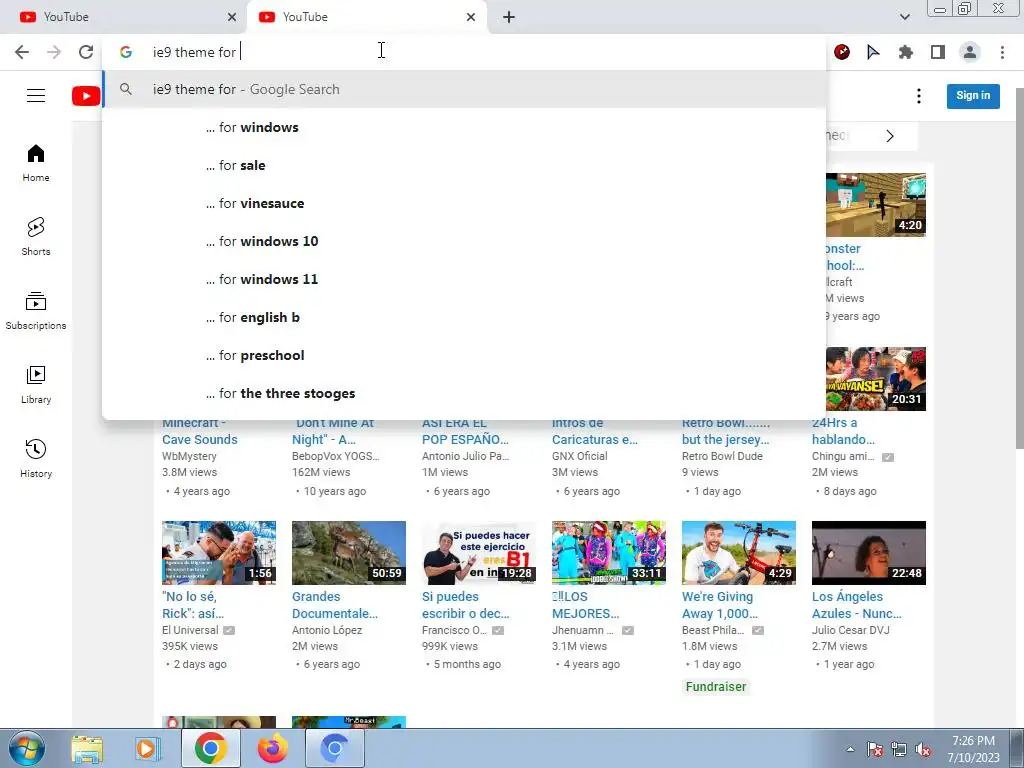Viewport: 1024px width, 768px height.
Task: Open 'We're Giving Away 1,000...' video title
Action: pos(720,605)
